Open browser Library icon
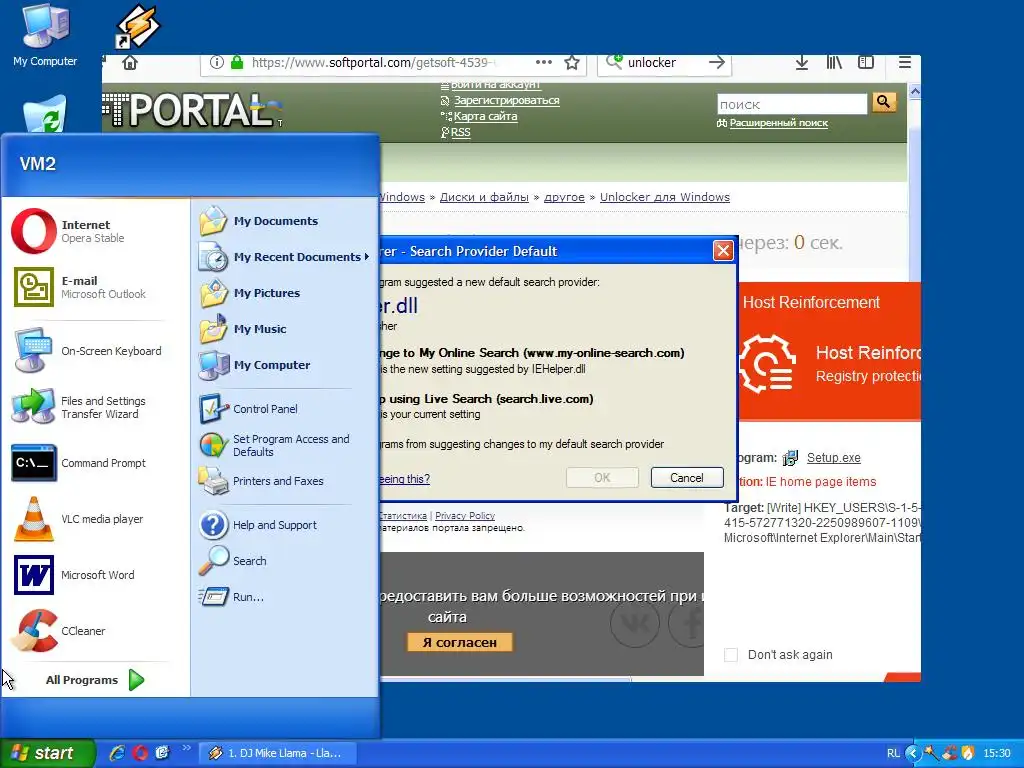The height and width of the screenshot is (768, 1024). click(834, 63)
